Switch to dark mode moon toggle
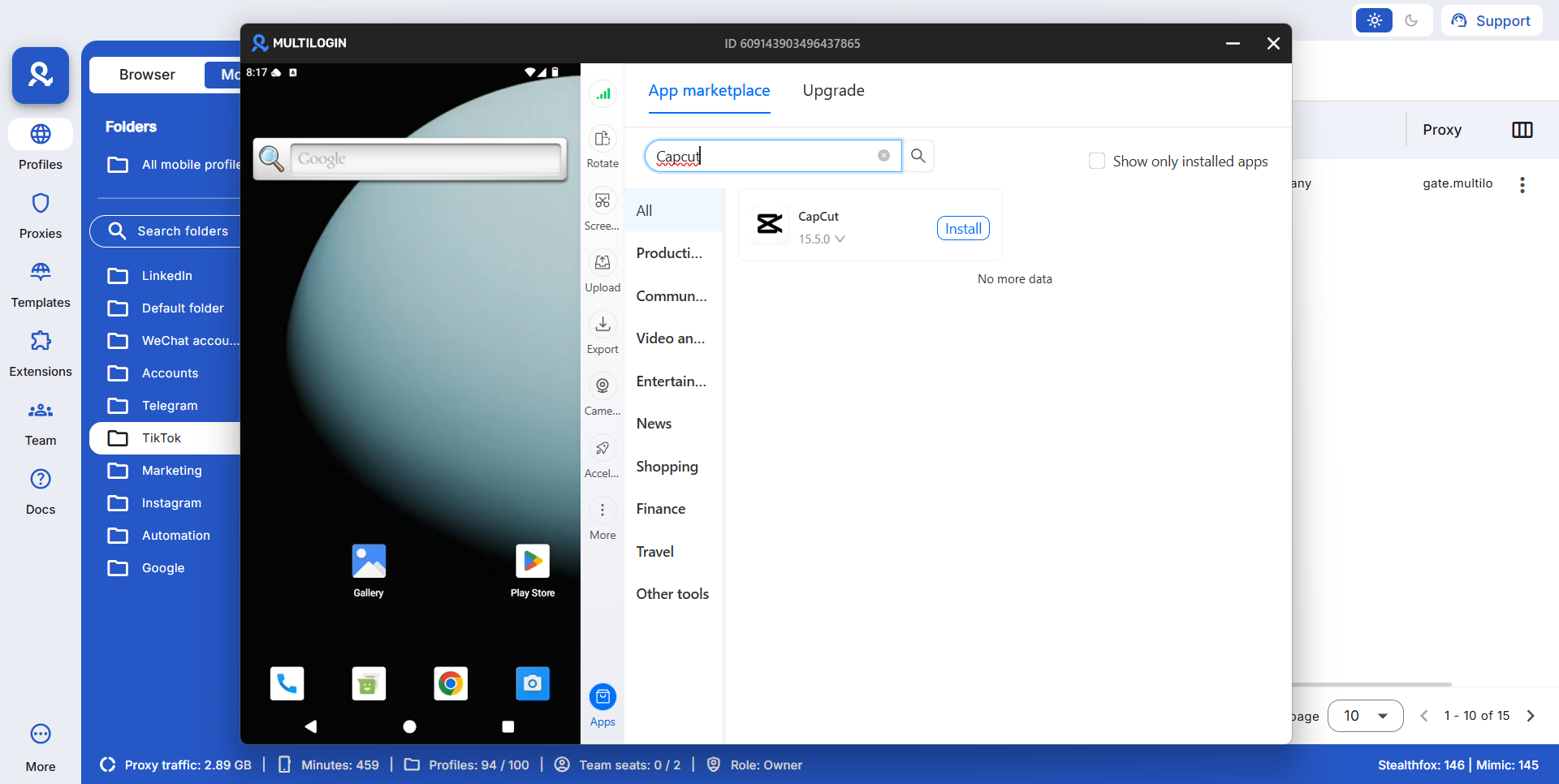The image size is (1559, 784). (1411, 21)
